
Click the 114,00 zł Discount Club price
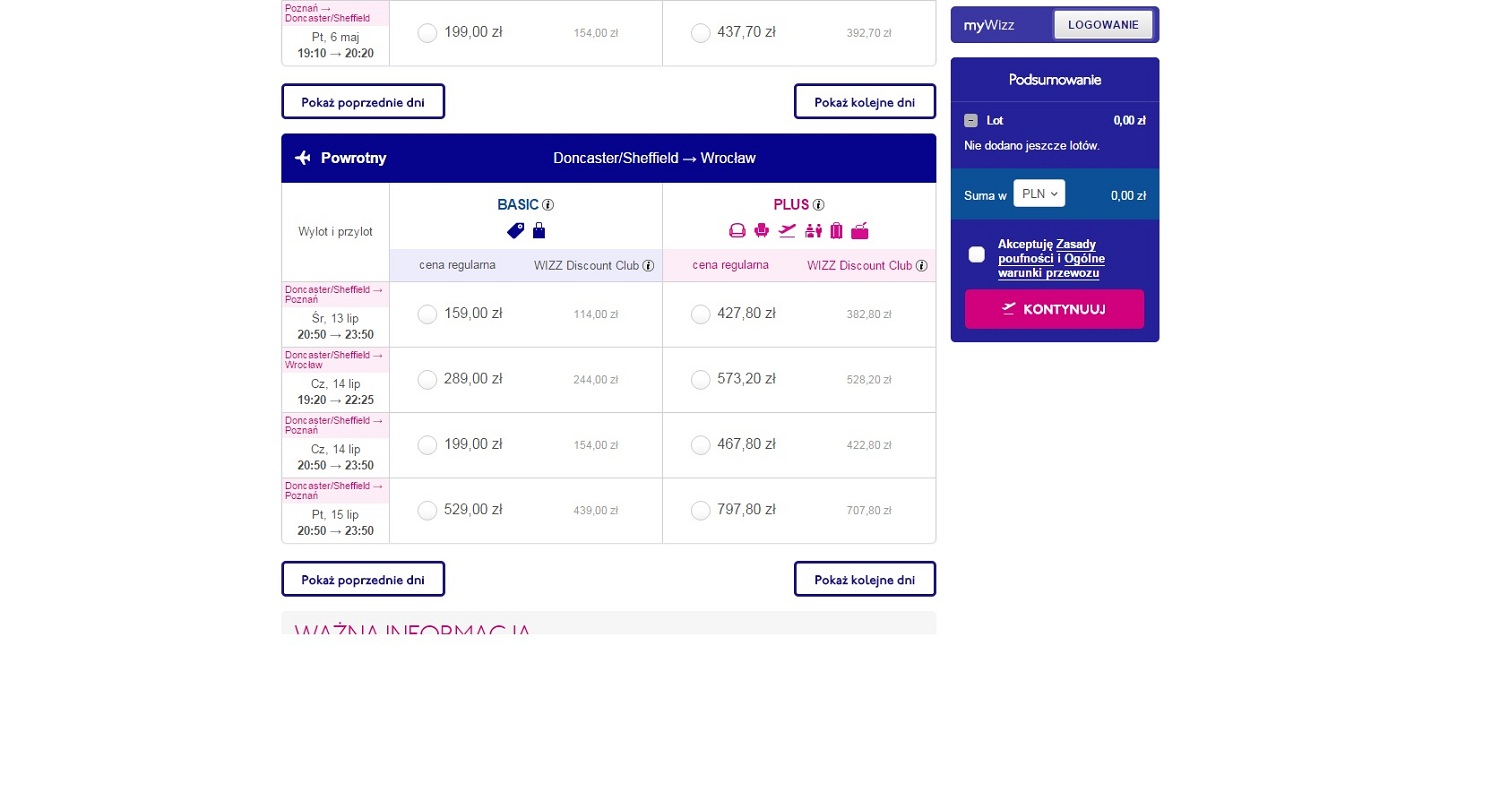(x=596, y=314)
